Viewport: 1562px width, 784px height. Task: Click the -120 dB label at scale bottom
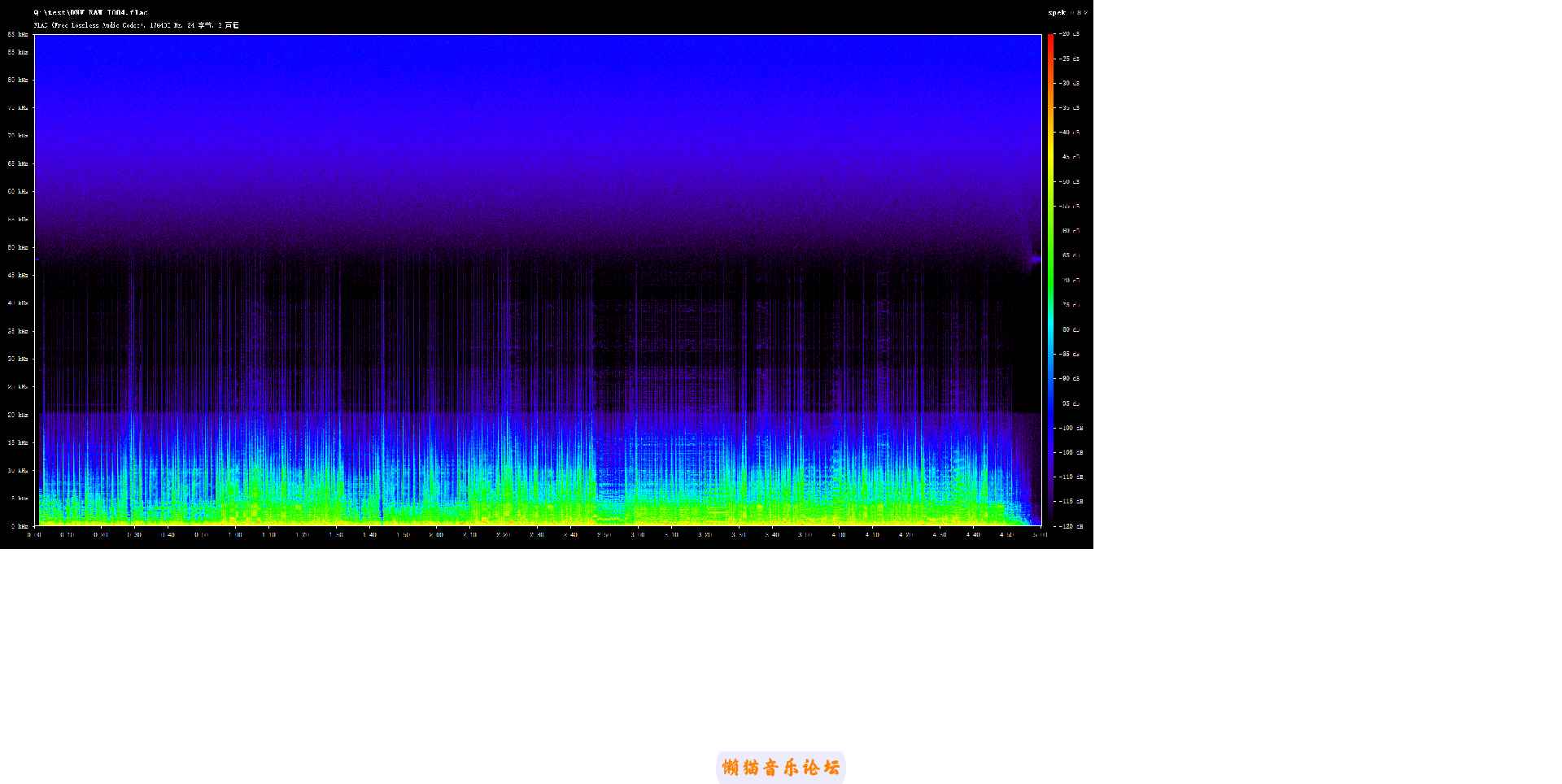pyautogui.click(x=1070, y=526)
